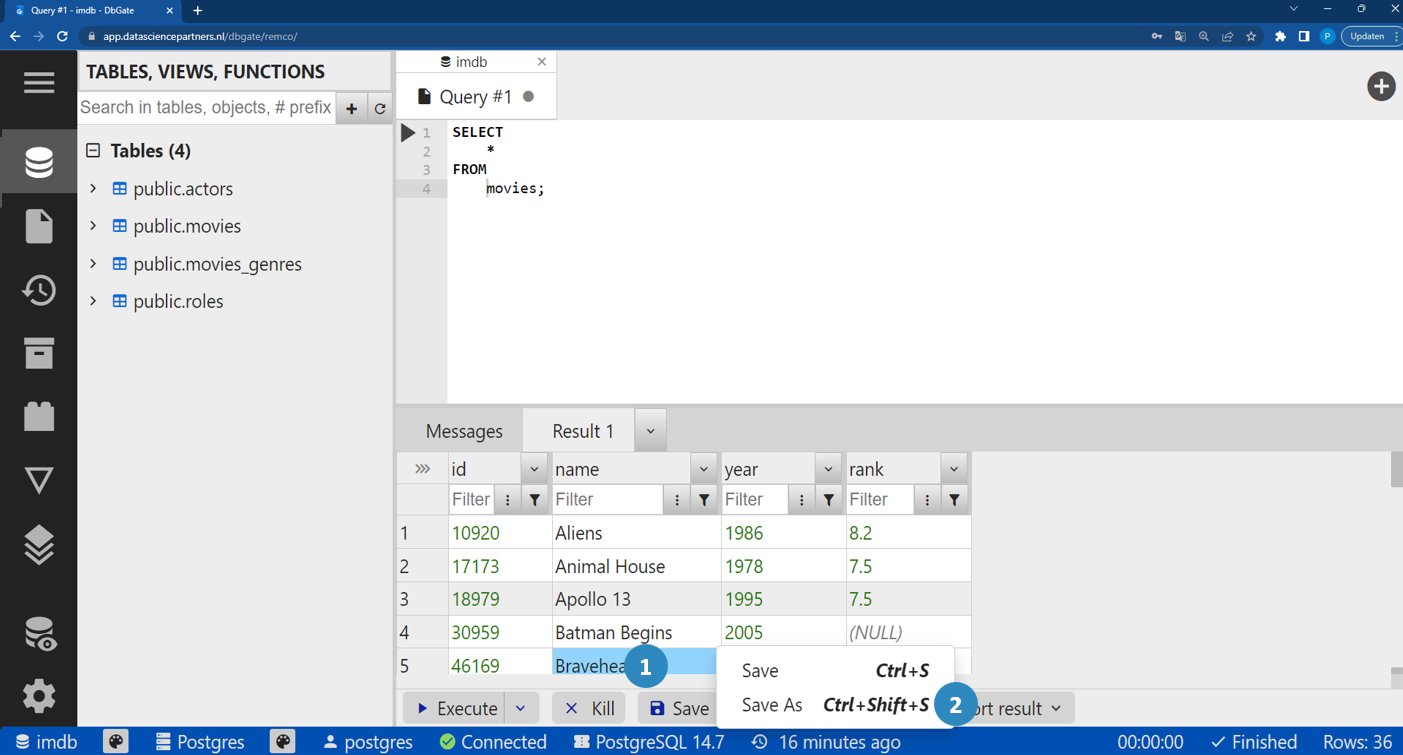1403x755 pixels.
Task: Click palette icon next to imdb in status bar
Action: [x=116, y=741]
